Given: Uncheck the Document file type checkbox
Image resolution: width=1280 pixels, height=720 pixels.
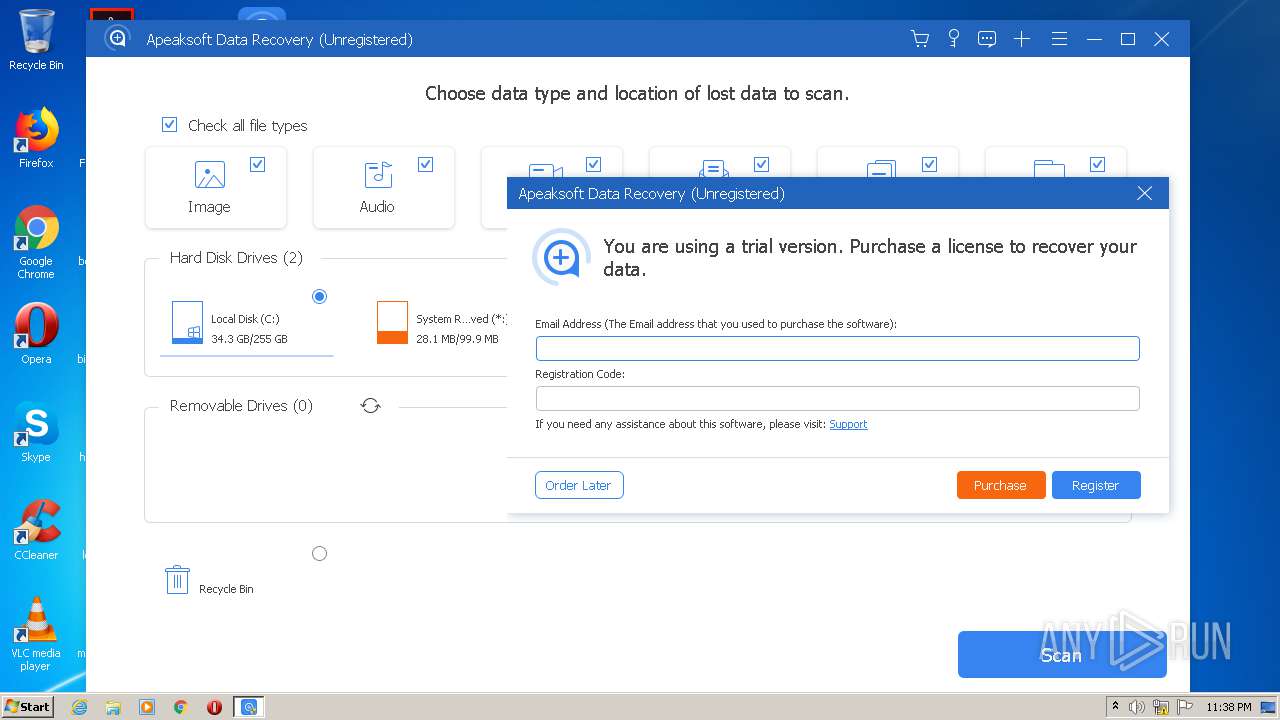Looking at the screenshot, I should click(x=929, y=164).
